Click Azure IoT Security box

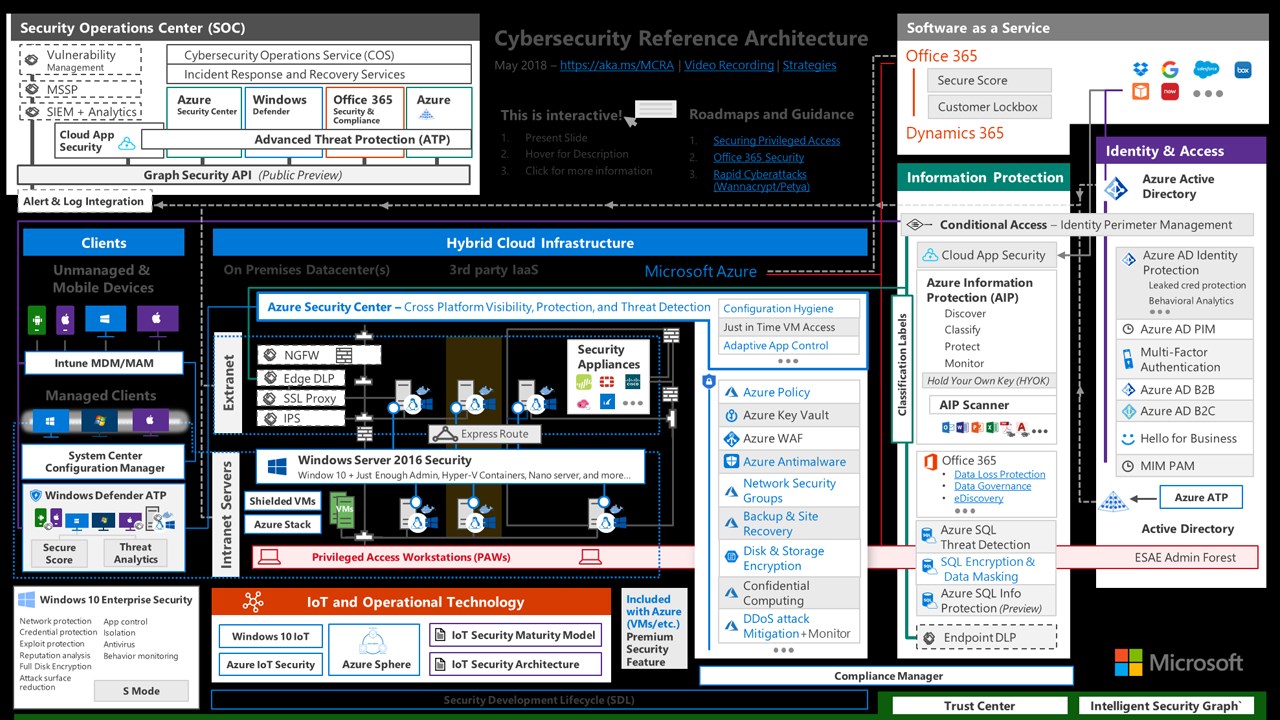[270, 664]
